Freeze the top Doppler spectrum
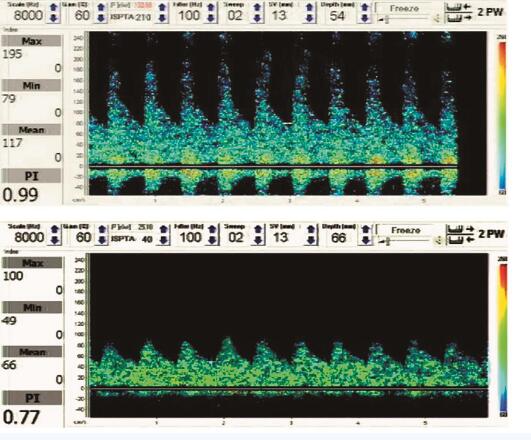Screen dimensions: 531x440 click(404, 8)
